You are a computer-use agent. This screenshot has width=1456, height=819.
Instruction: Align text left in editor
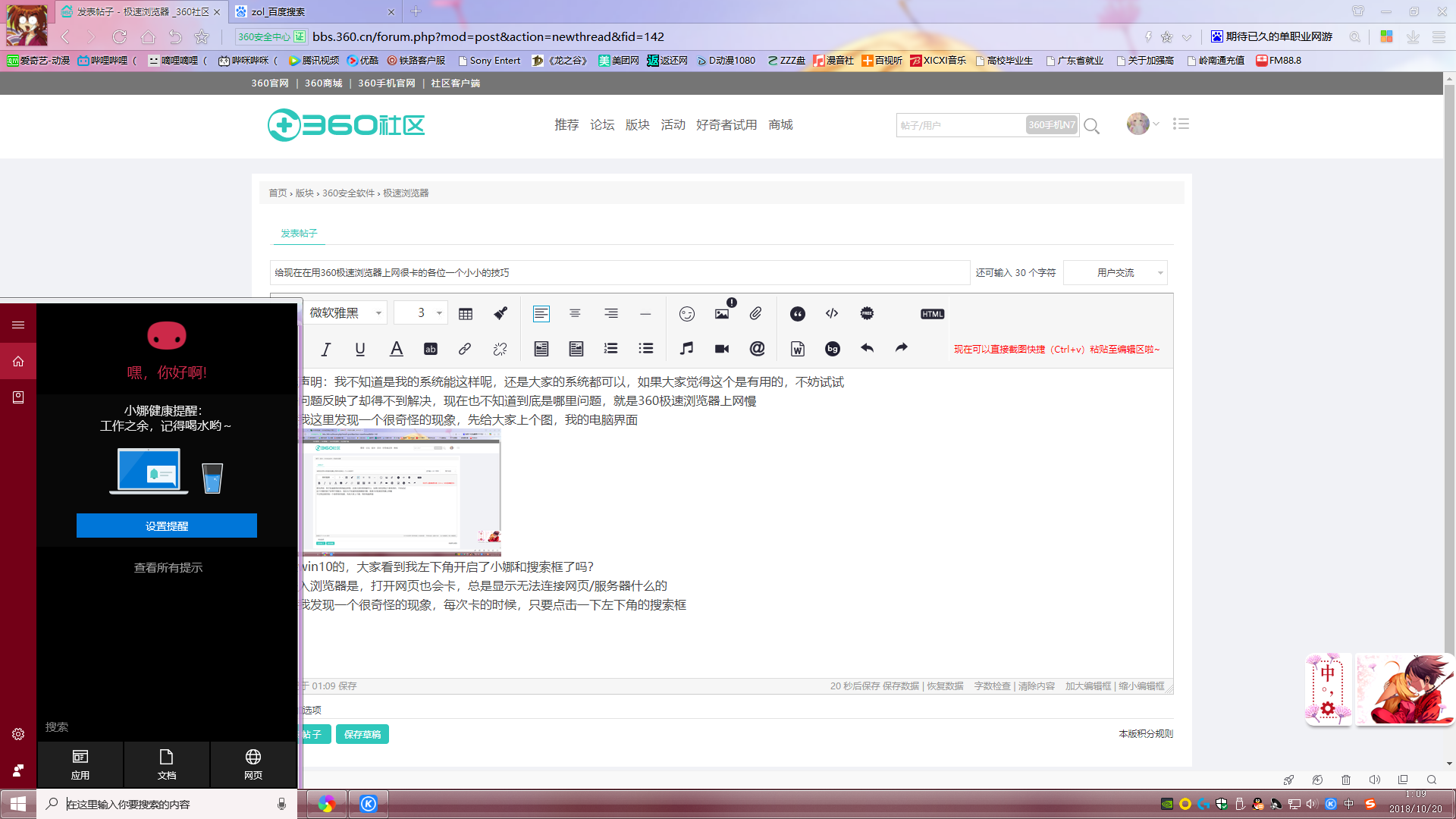541,314
